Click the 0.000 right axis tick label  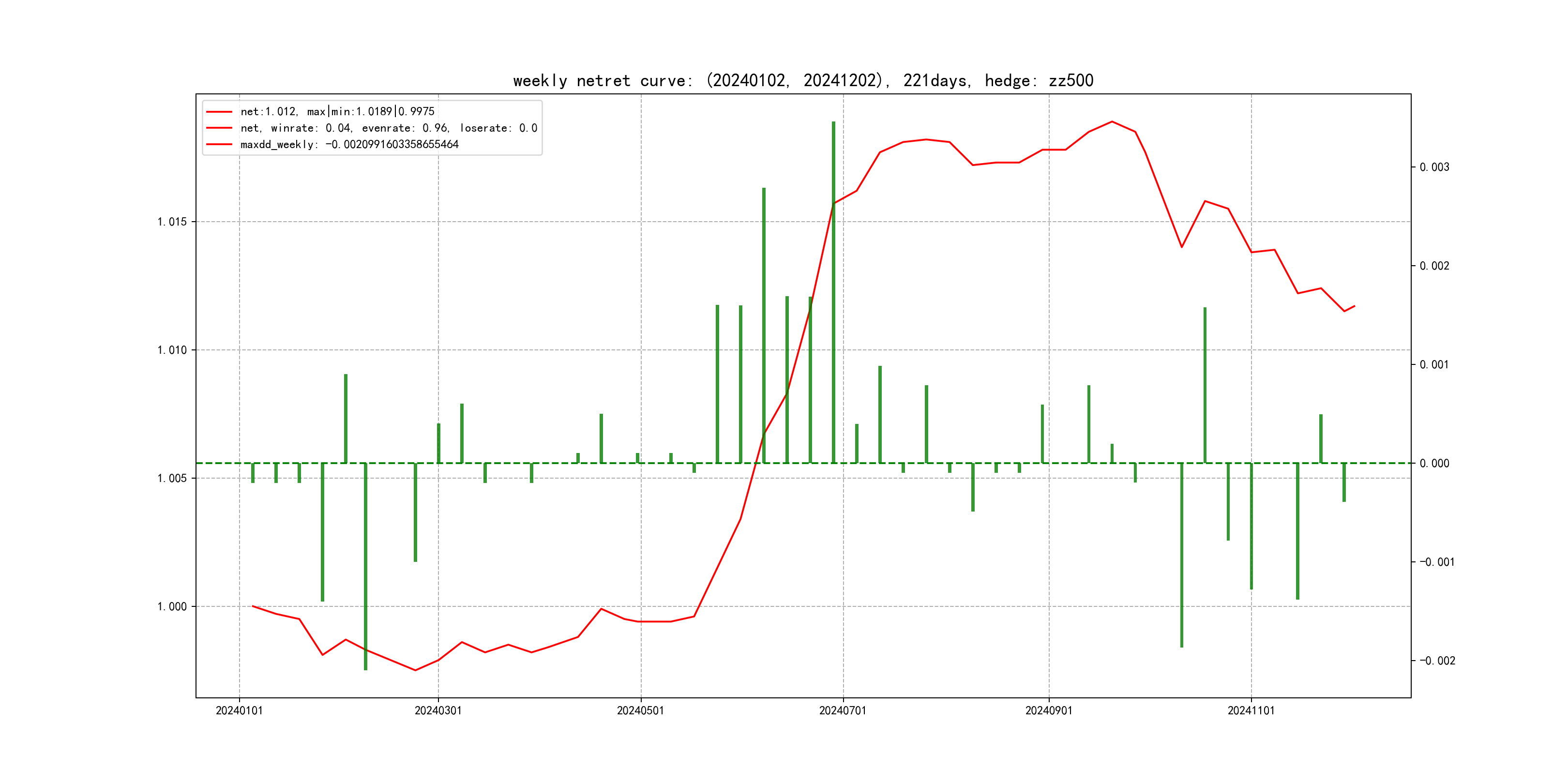point(1434,464)
